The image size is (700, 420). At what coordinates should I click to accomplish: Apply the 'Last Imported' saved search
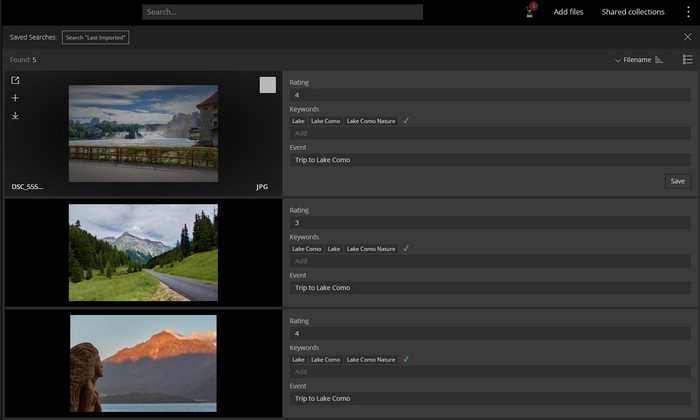(x=95, y=37)
